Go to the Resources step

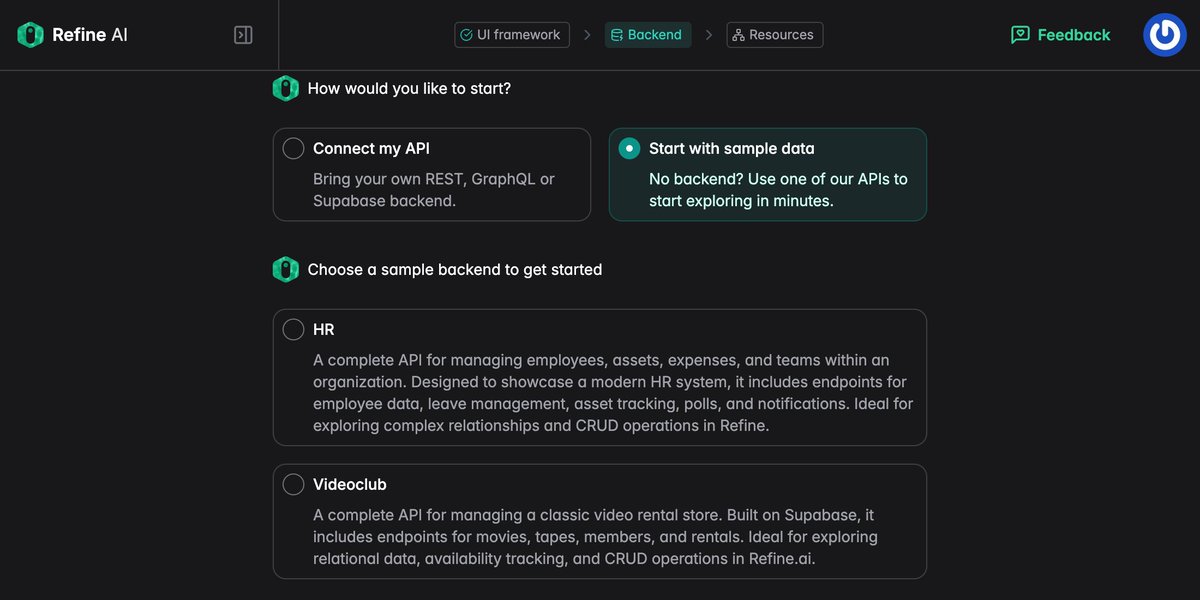(775, 35)
